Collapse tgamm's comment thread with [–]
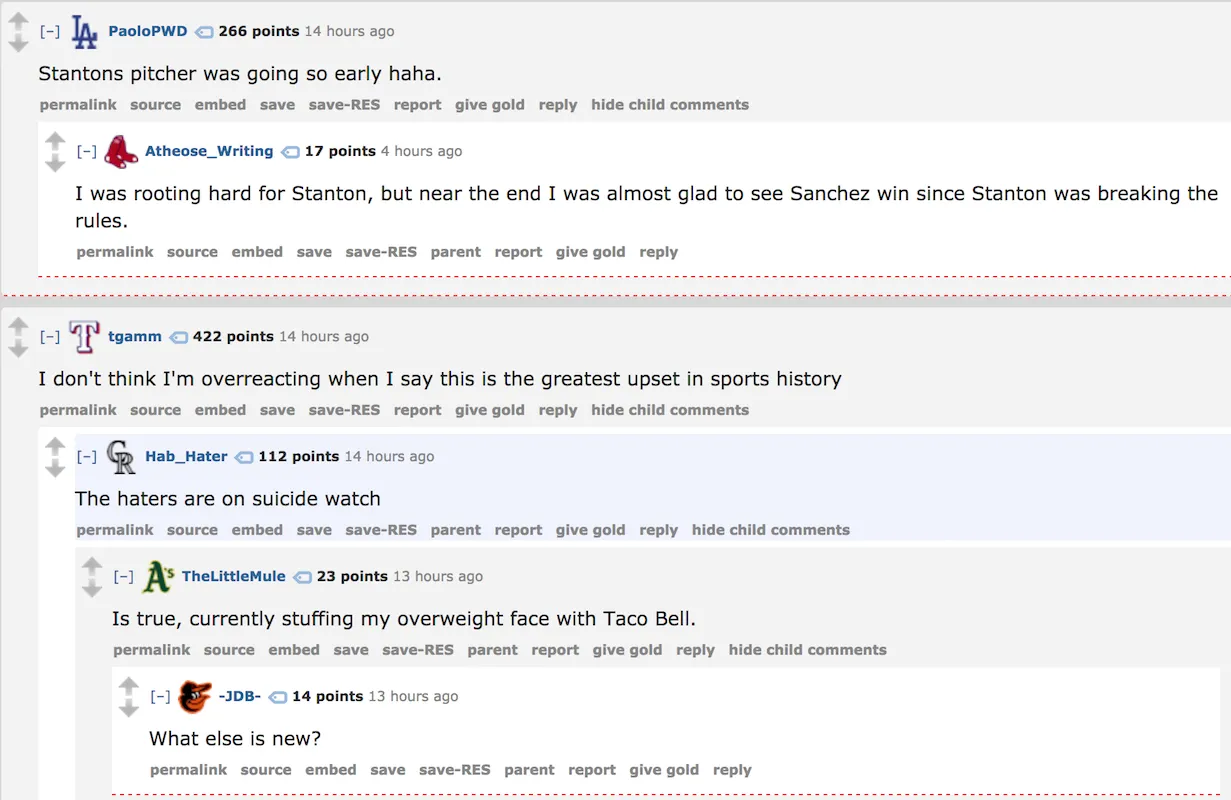Image resolution: width=1231 pixels, height=800 pixels. tap(50, 337)
